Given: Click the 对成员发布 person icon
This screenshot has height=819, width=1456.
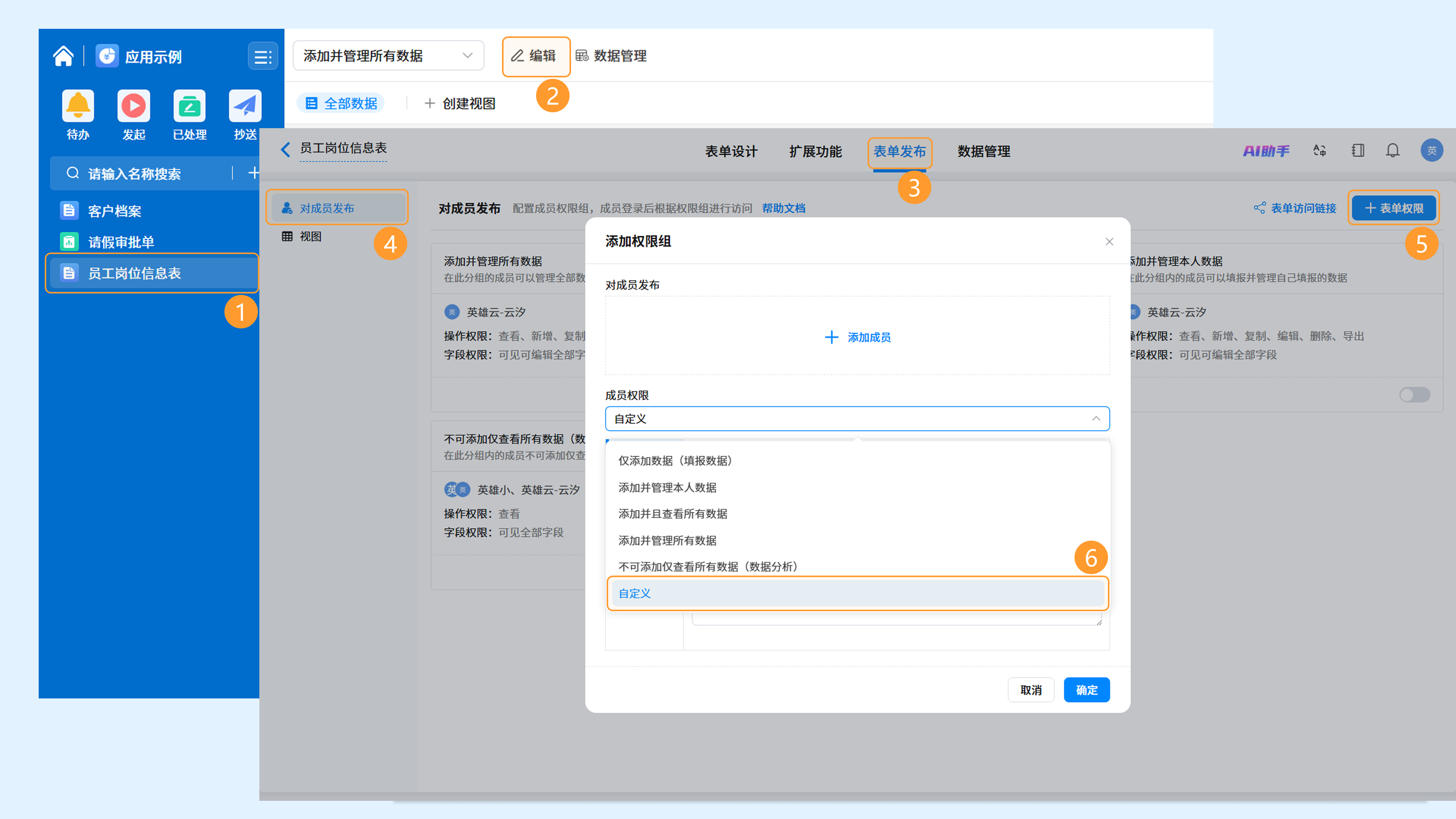Looking at the screenshot, I should 287,207.
